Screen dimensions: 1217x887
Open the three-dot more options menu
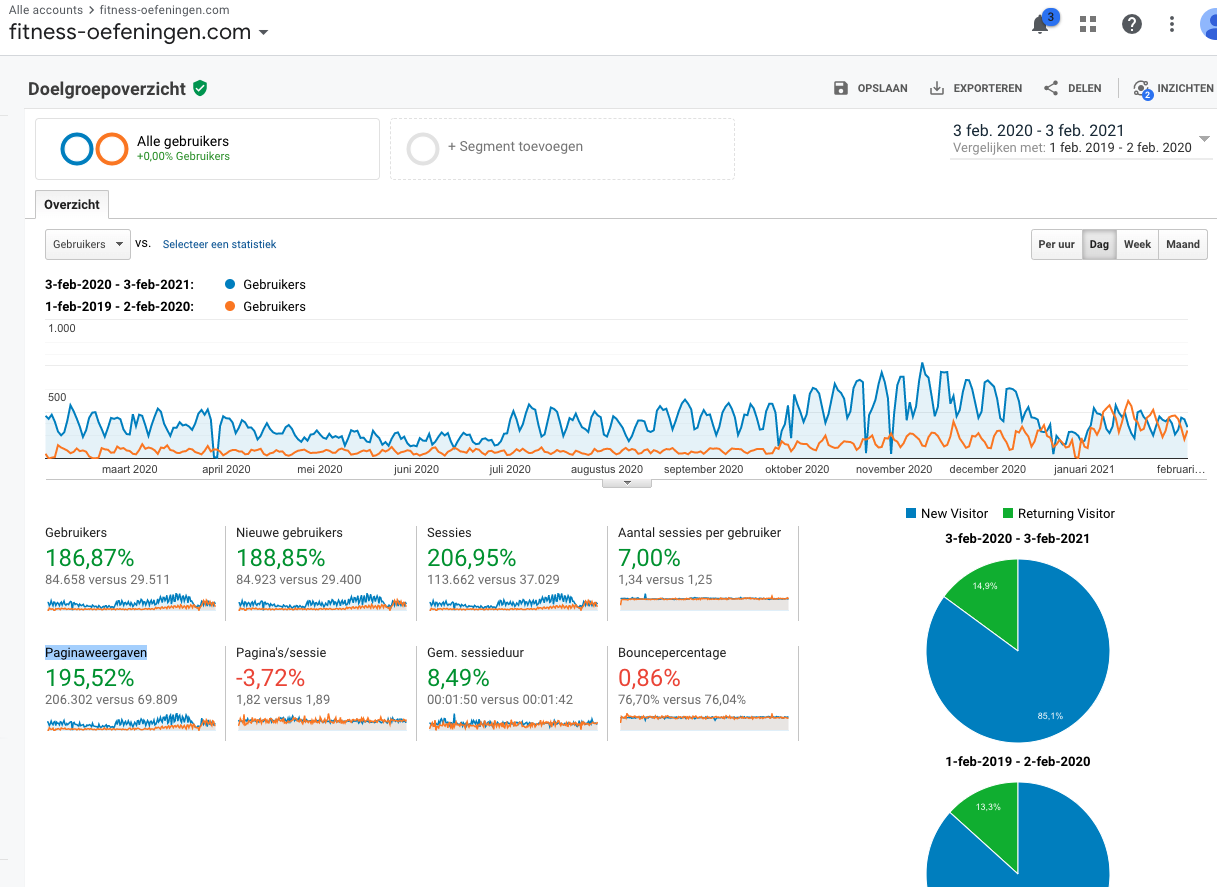pyautogui.click(x=1172, y=24)
